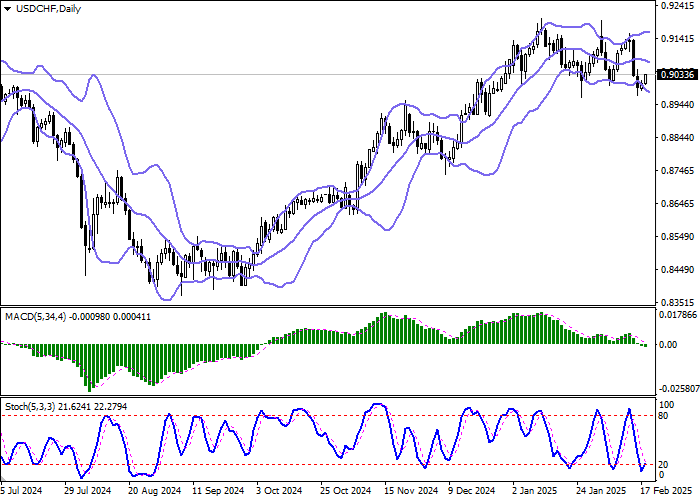Click the 5 Jul 2024 date label
This screenshot has width=700, height=500.
[x=20, y=491]
